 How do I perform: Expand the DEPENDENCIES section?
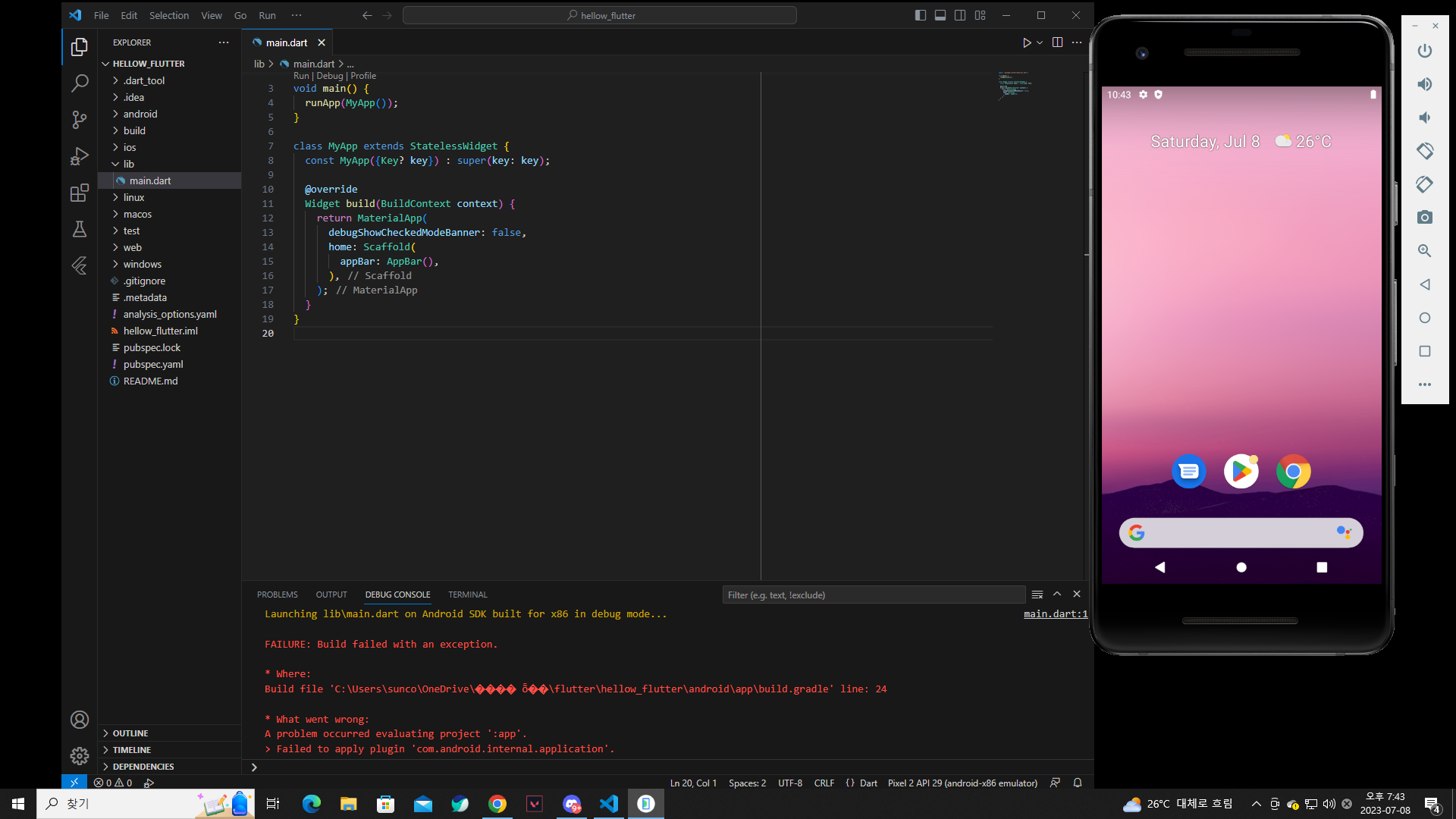point(170,767)
